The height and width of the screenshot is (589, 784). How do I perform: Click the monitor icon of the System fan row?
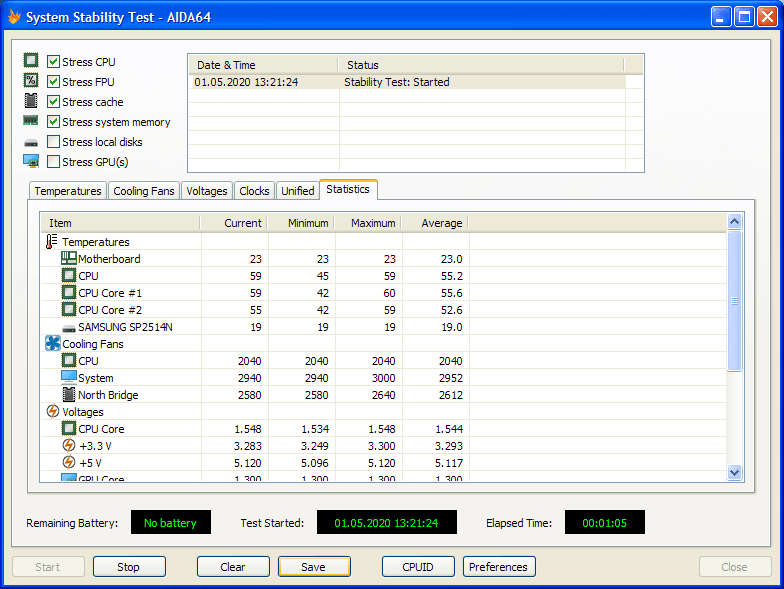point(69,377)
